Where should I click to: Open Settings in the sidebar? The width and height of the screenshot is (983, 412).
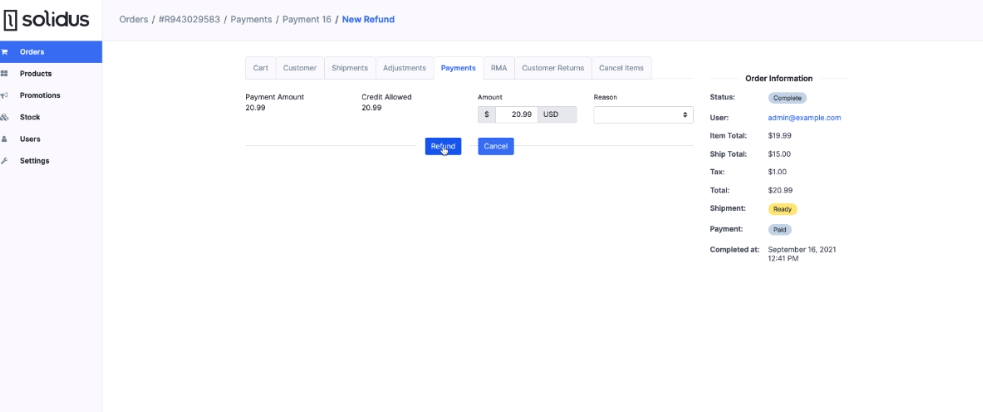coord(51,161)
